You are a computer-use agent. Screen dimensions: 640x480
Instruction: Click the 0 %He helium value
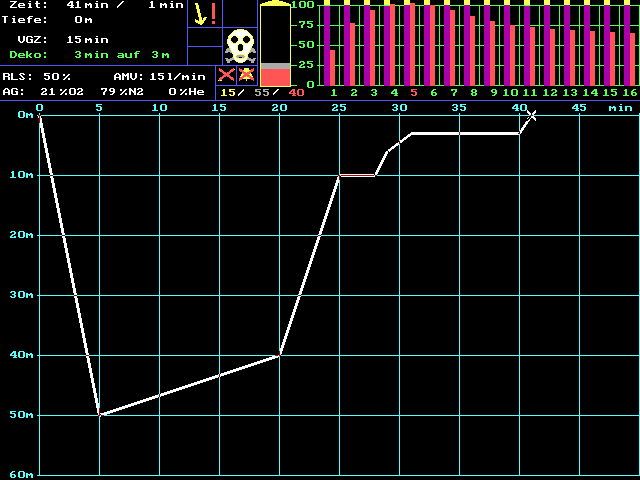click(186, 91)
